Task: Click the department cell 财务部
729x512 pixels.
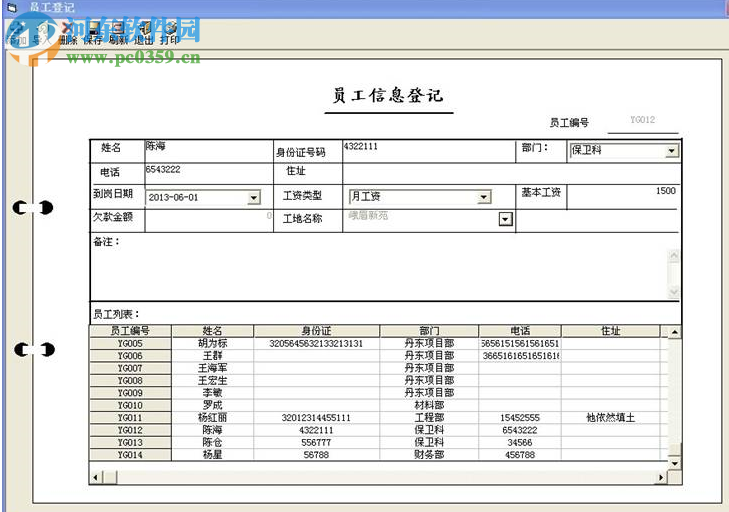Action: coord(429,455)
